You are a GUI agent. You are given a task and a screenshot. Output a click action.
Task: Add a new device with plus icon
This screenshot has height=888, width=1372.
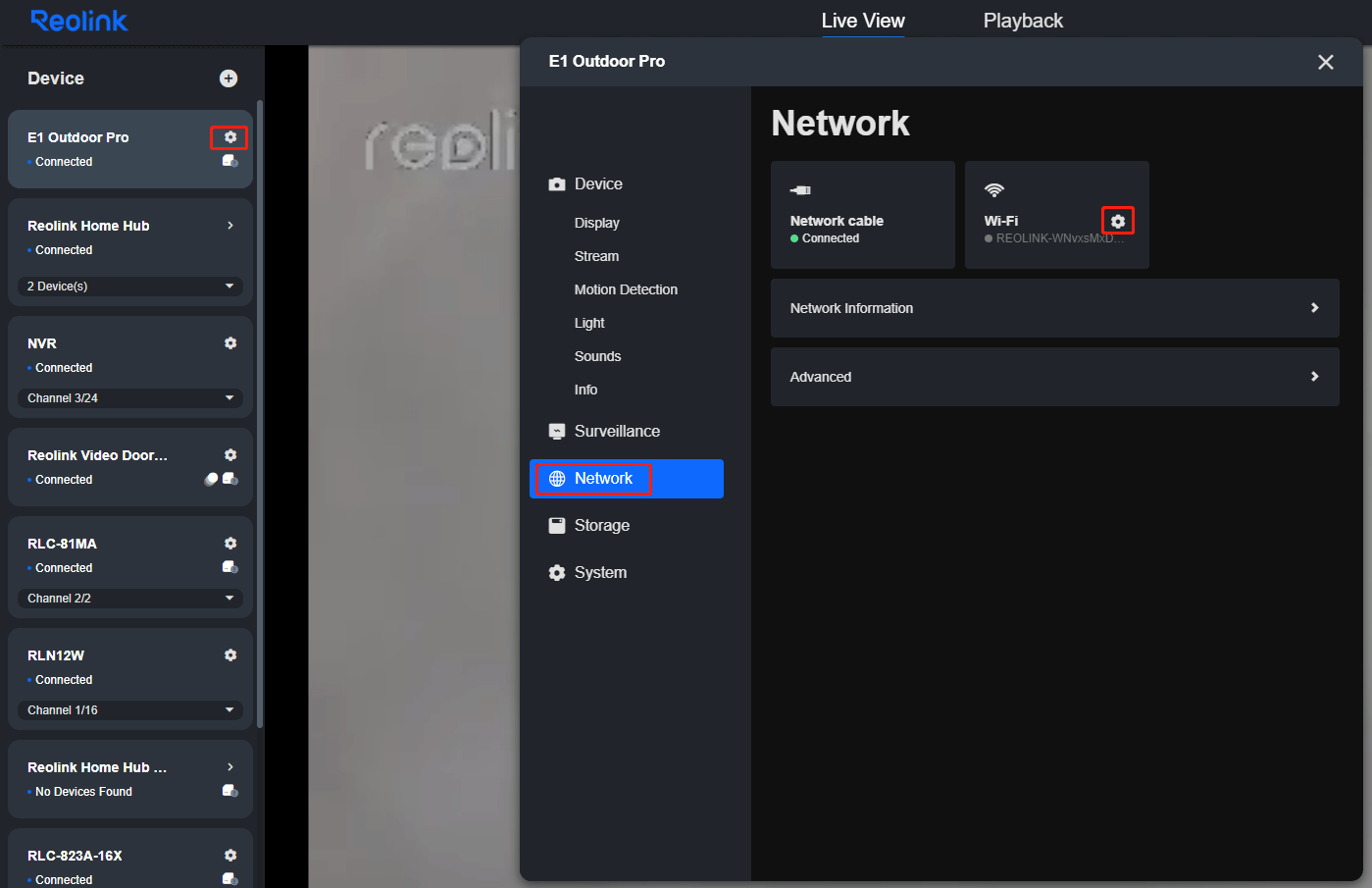(x=229, y=78)
